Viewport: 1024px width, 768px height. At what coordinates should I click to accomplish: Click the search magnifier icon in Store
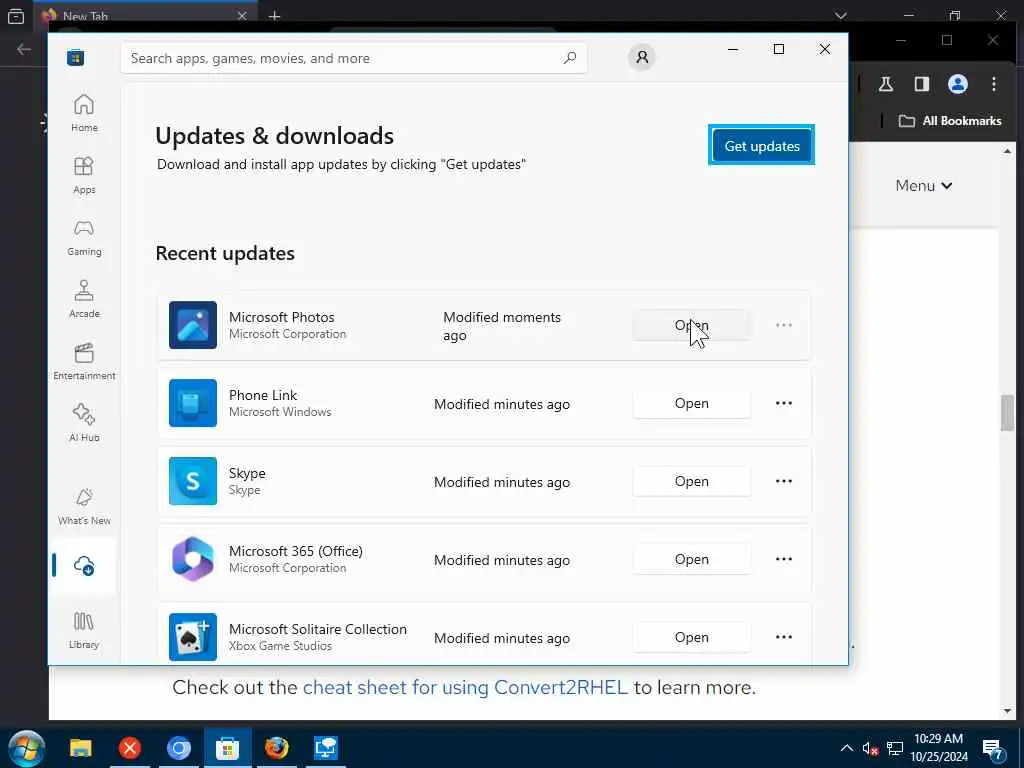pyautogui.click(x=569, y=57)
